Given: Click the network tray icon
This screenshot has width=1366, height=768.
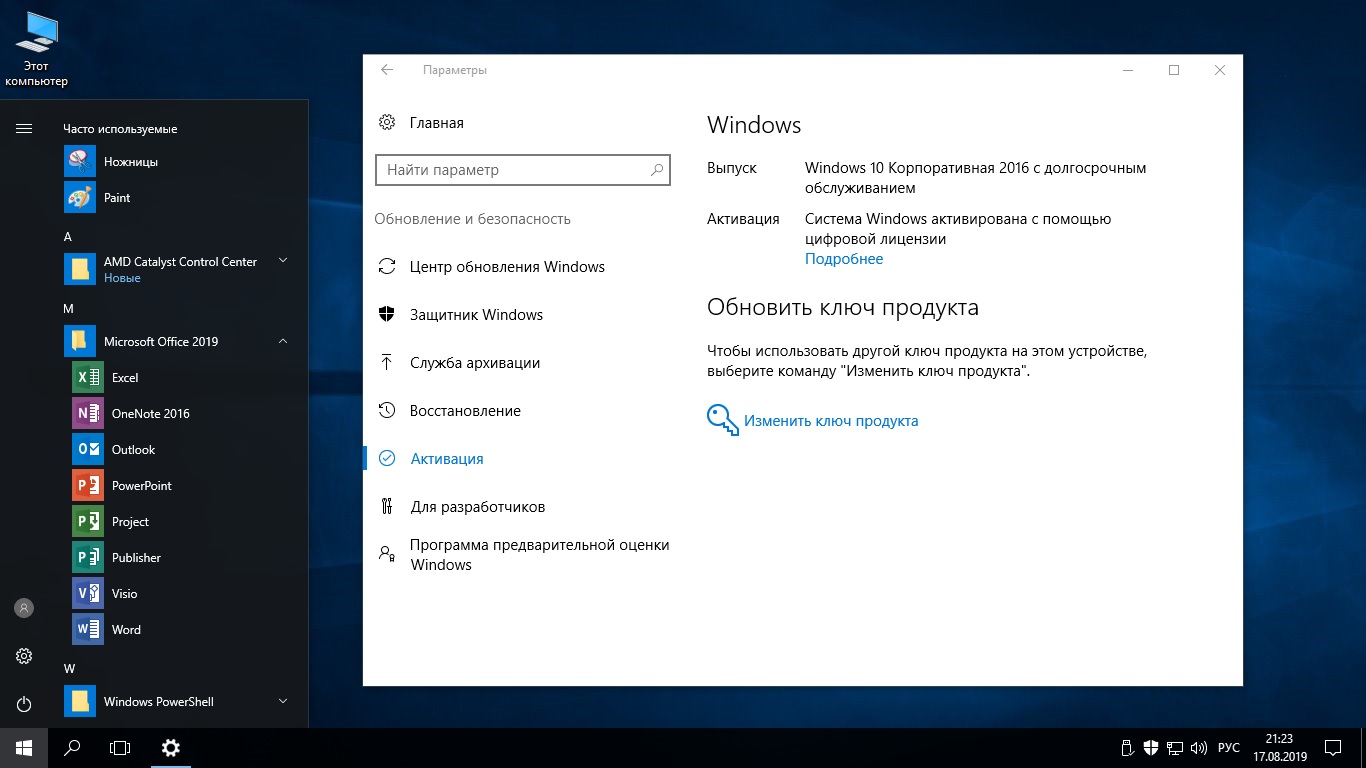Looking at the screenshot, I should tap(1174, 747).
